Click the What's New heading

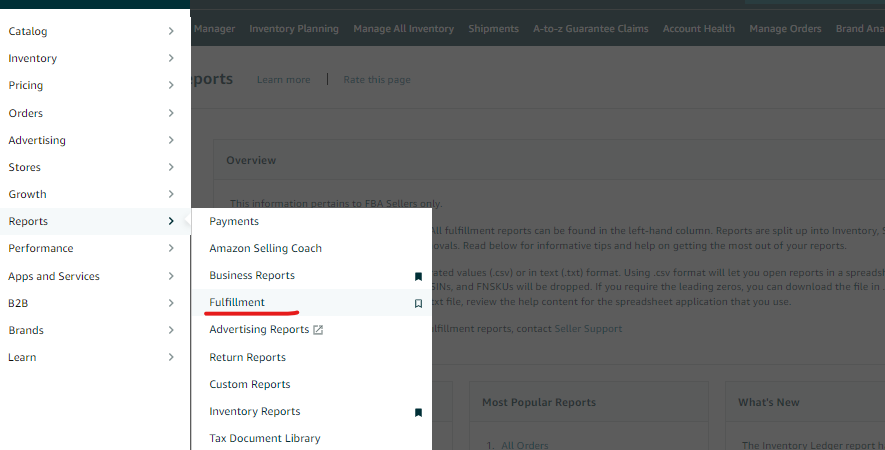click(769, 403)
